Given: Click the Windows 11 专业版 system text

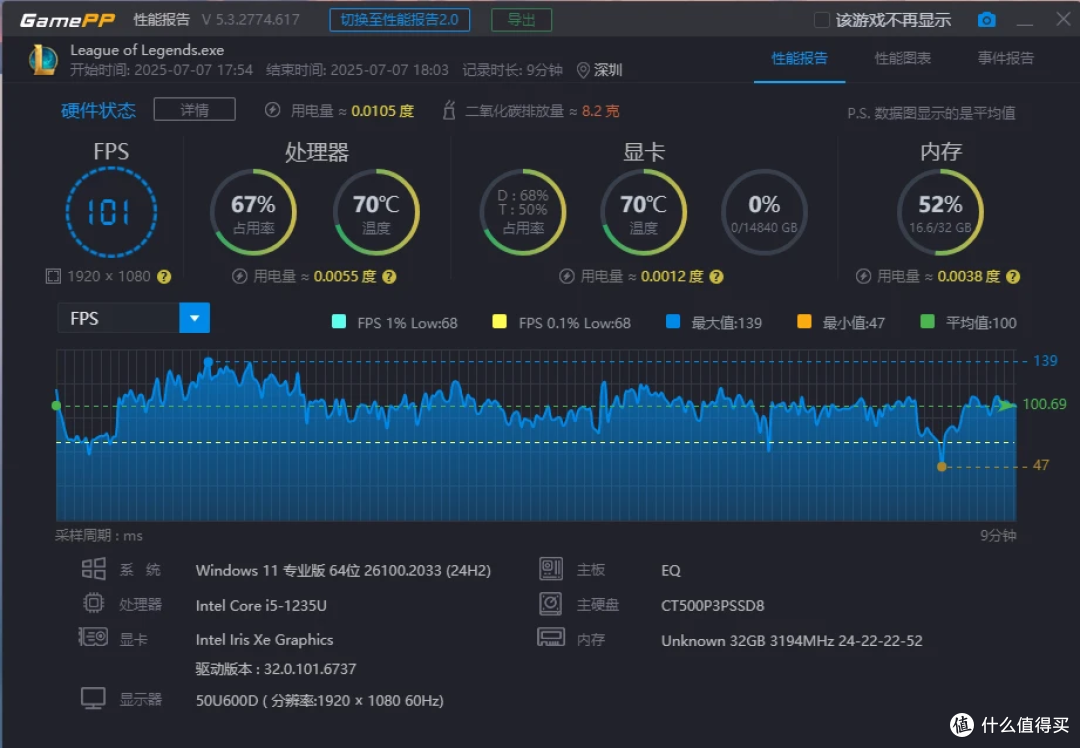Looking at the screenshot, I should (343, 570).
